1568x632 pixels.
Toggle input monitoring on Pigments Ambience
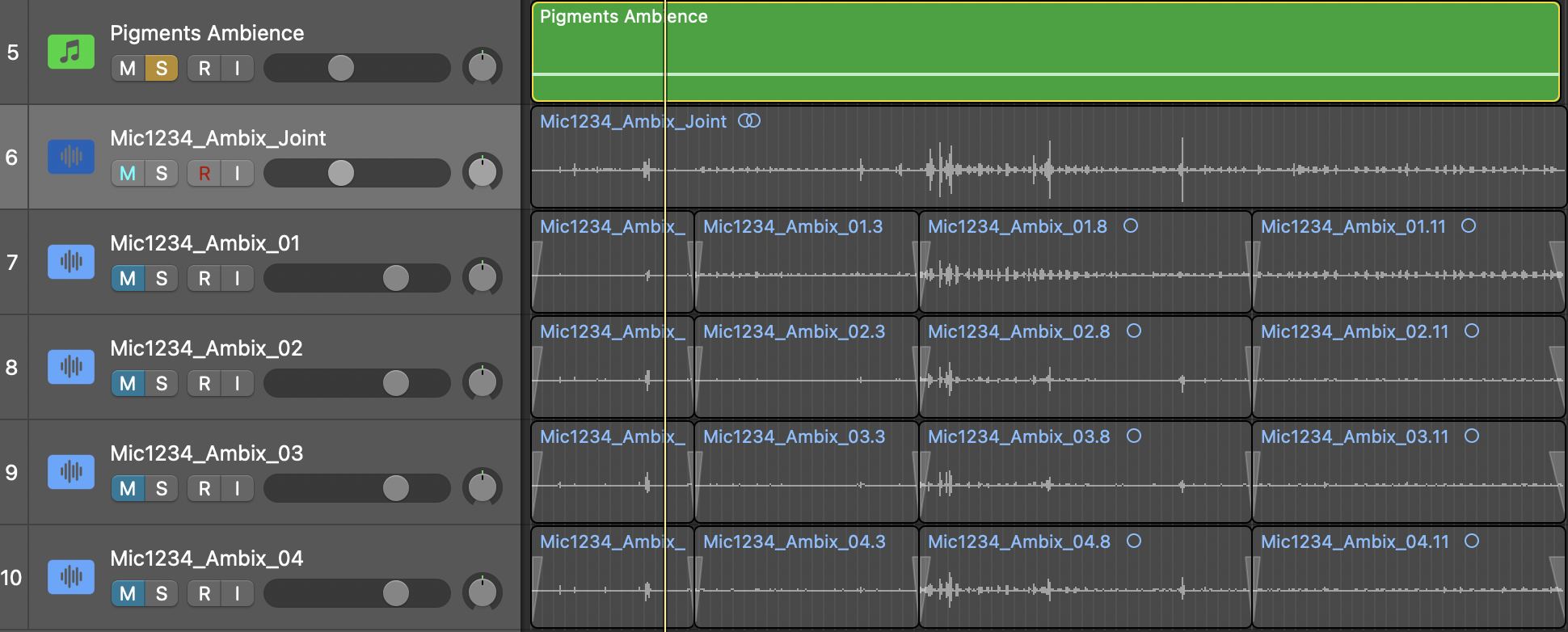238,69
